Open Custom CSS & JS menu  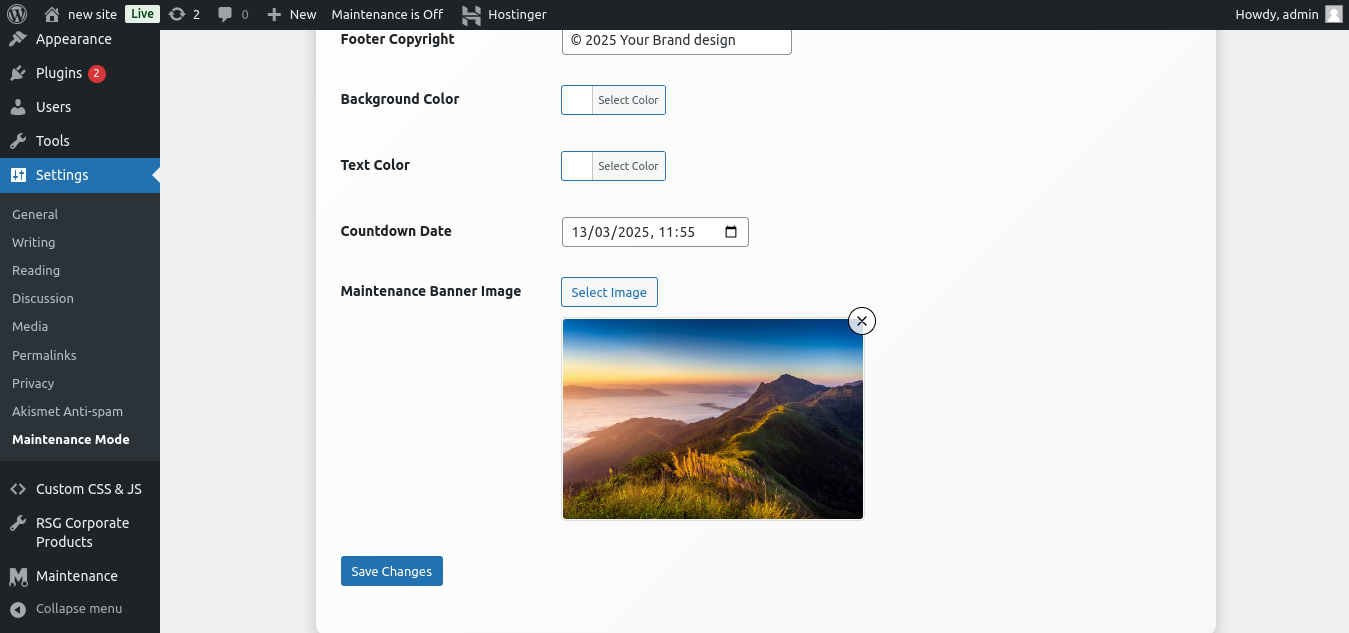click(88, 489)
